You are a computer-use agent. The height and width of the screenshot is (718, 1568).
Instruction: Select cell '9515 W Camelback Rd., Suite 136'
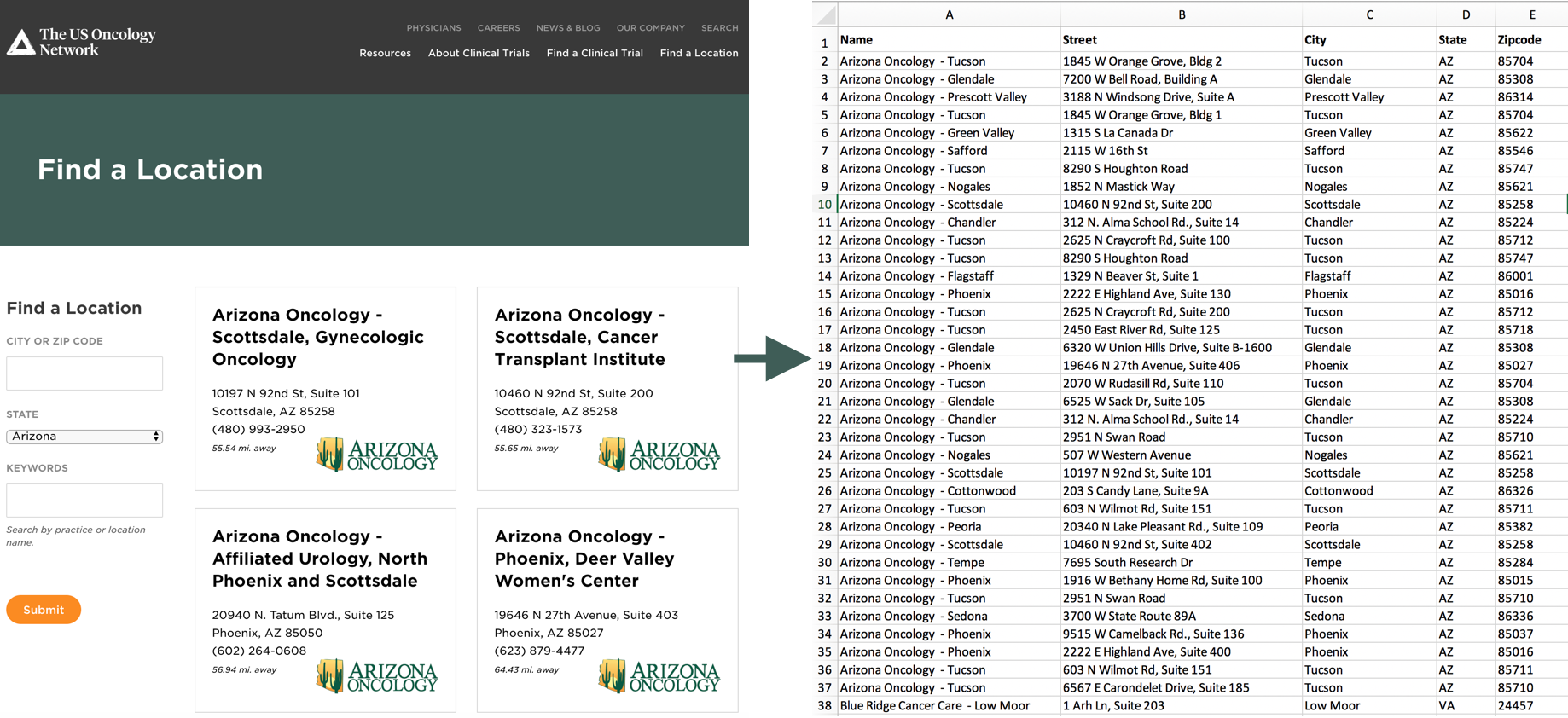(1182, 634)
